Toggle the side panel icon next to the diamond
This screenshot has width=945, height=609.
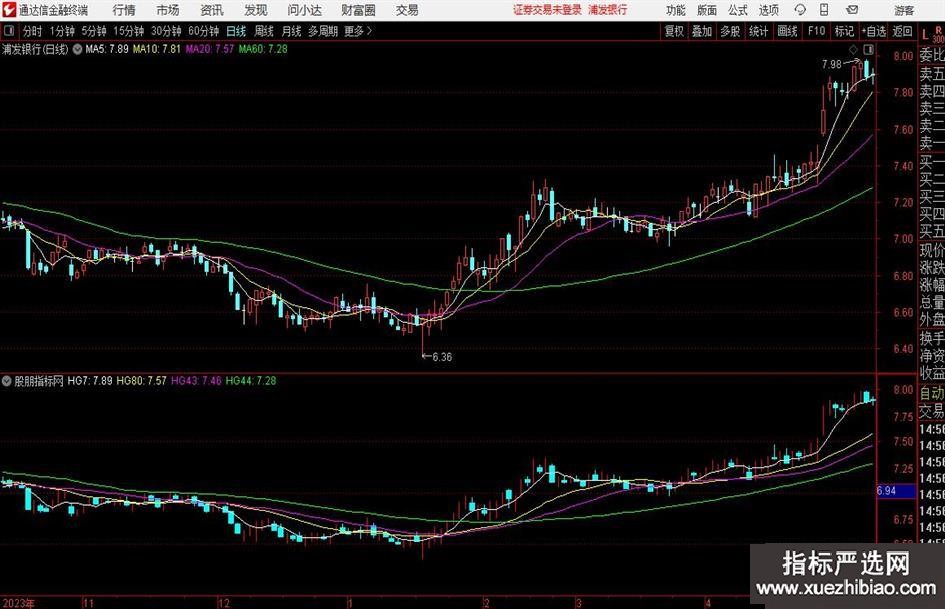(x=868, y=49)
